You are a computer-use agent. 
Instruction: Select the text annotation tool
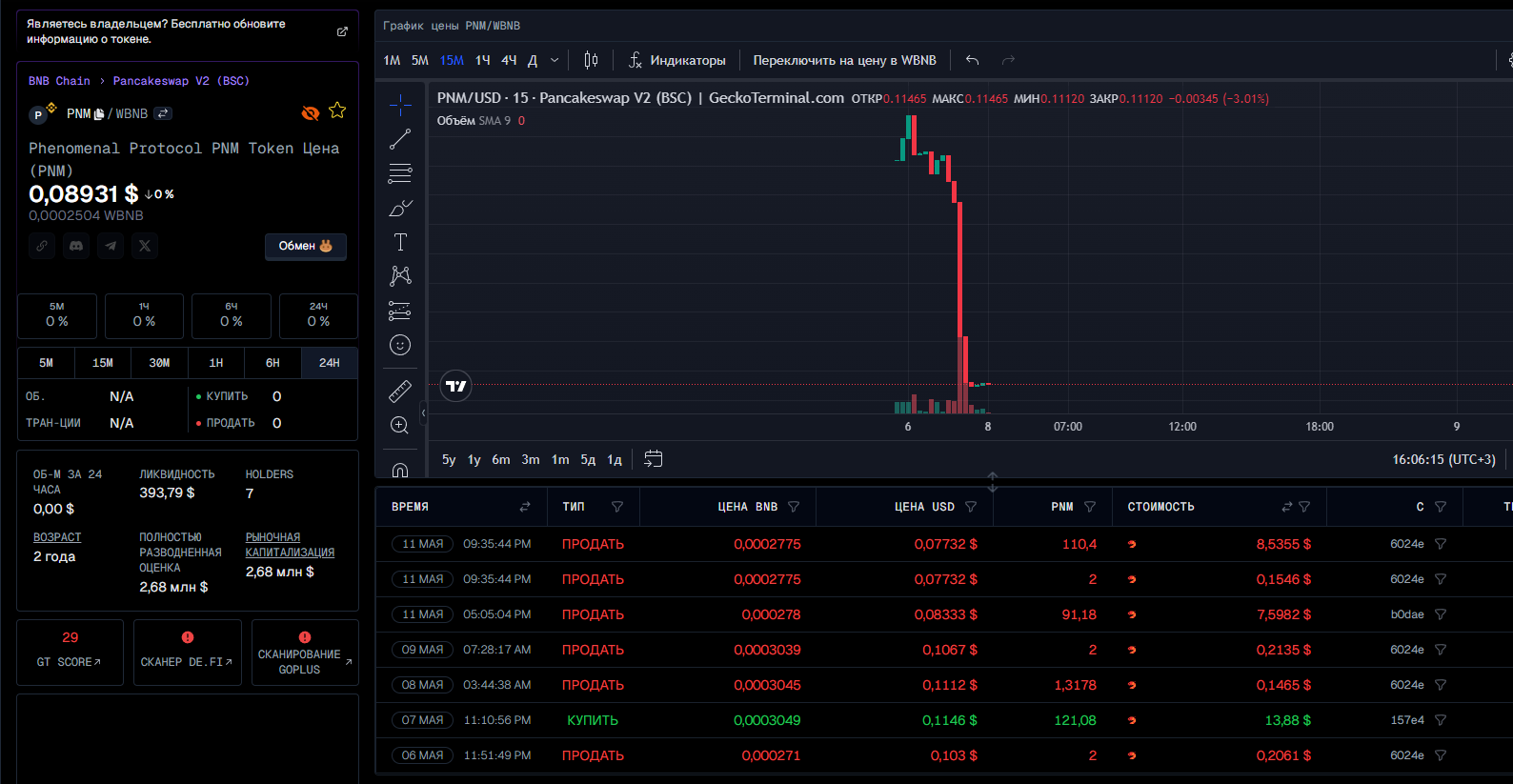coord(400,242)
